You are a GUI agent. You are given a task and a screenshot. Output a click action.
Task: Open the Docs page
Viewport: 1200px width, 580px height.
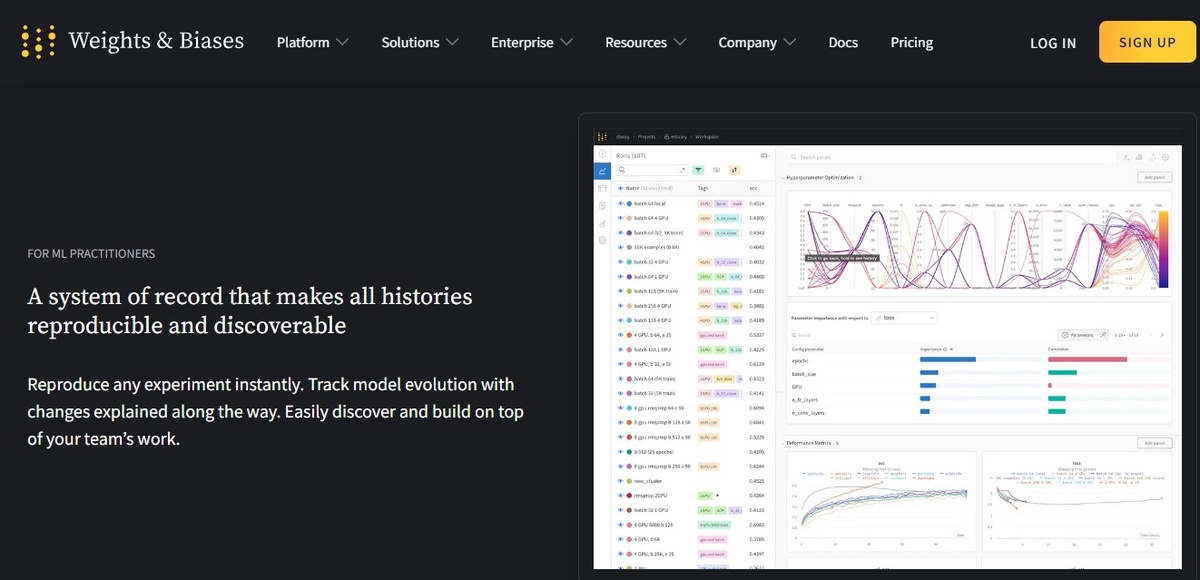click(x=843, y=42)
